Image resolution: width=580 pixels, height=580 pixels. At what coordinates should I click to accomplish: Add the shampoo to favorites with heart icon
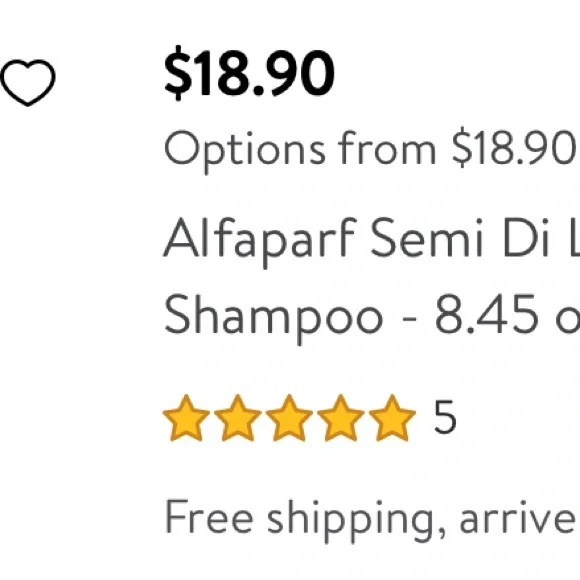(28, 82)
